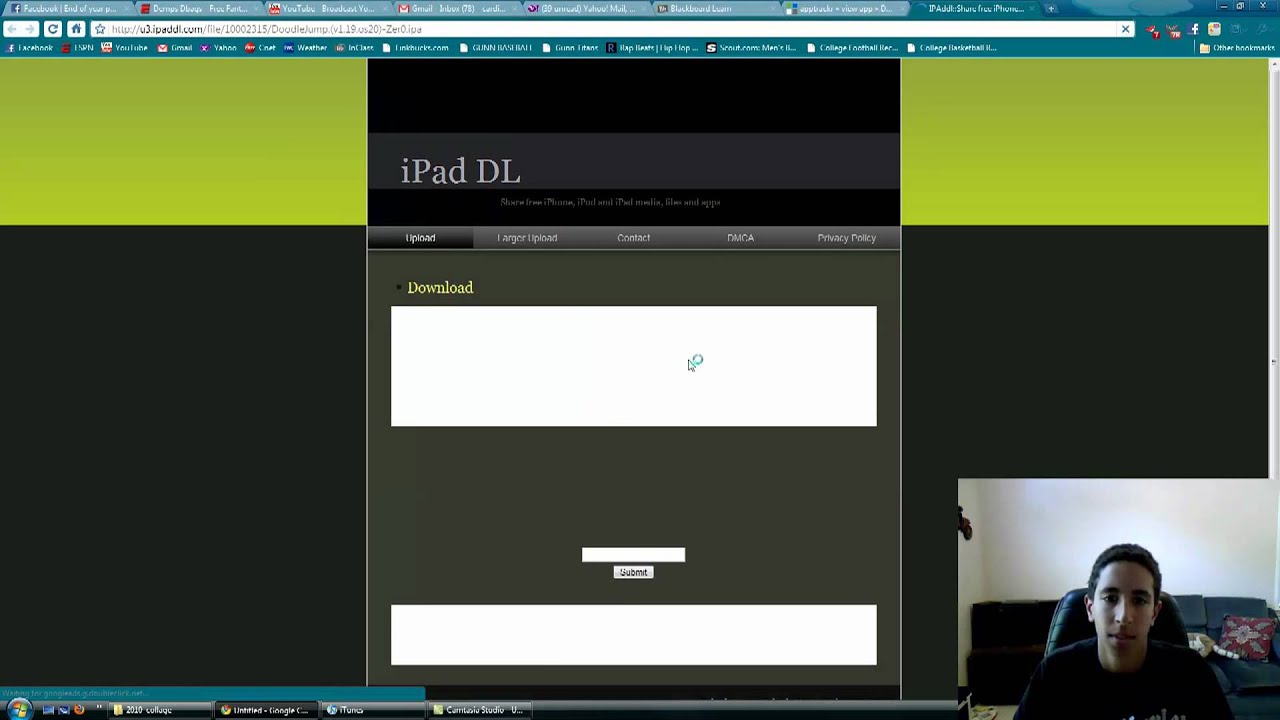Go to browser home page icon
This screenshot has height=720, width=1280.
76,29
